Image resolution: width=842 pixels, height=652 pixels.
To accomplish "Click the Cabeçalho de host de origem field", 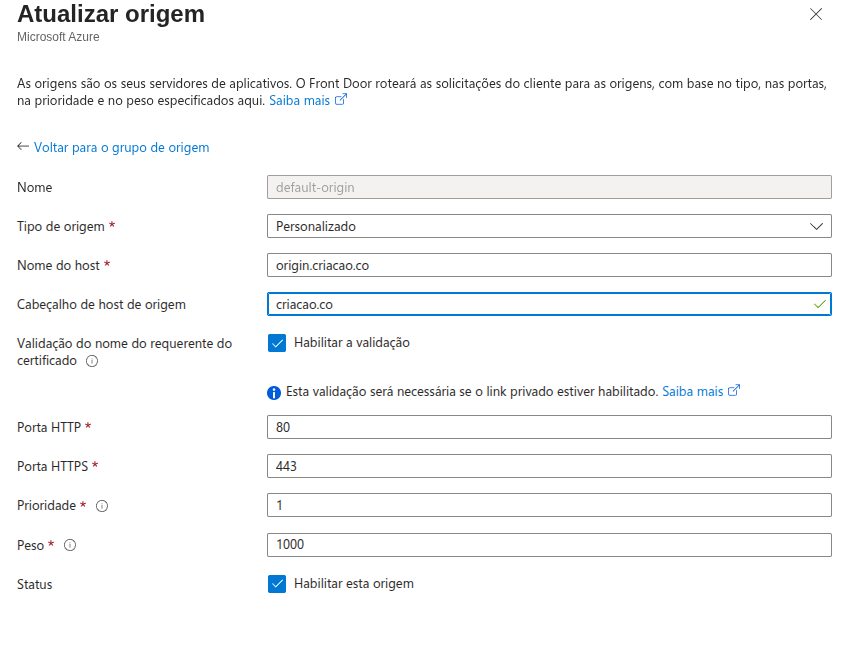I will point(540,304).
